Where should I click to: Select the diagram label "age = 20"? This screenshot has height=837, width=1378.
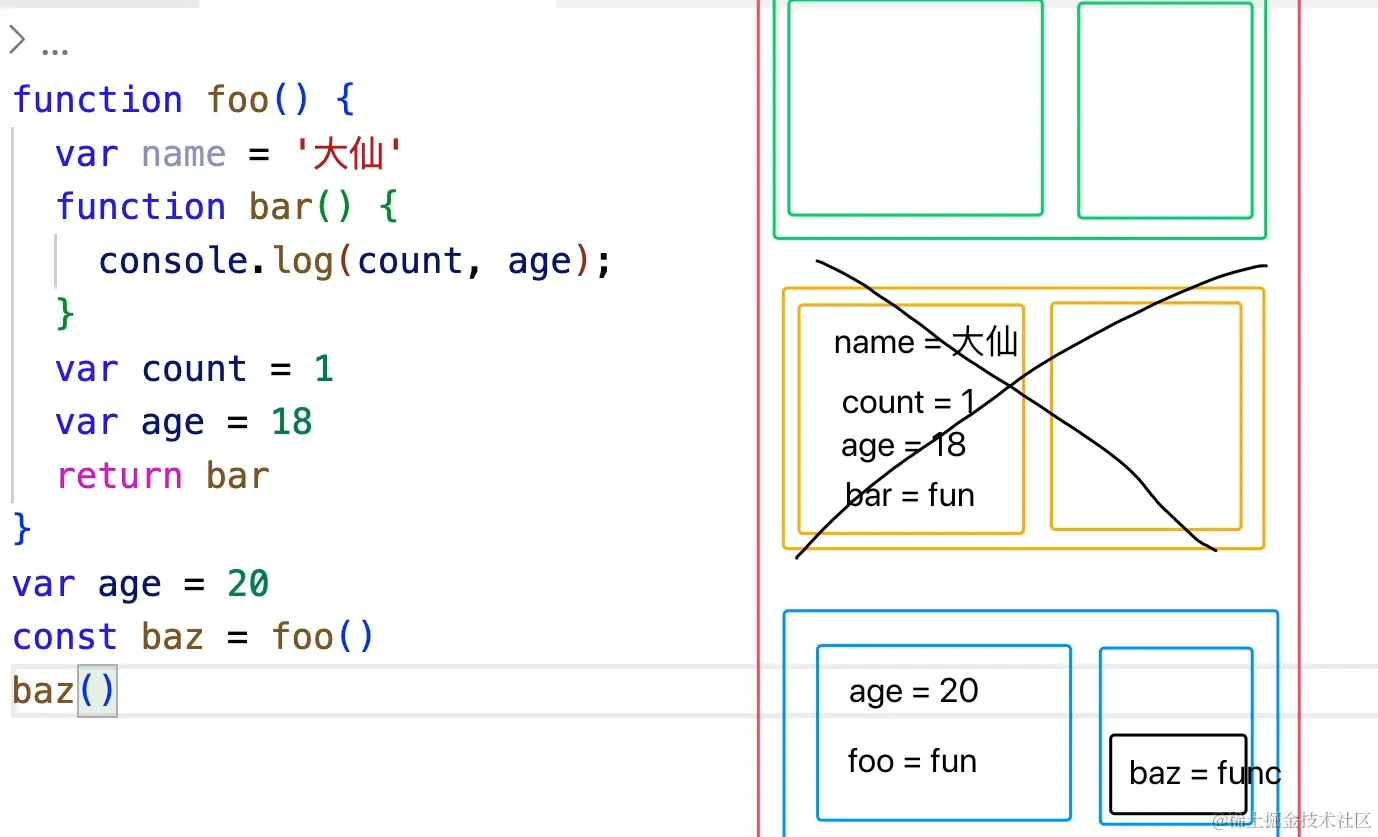pos(914,691)
